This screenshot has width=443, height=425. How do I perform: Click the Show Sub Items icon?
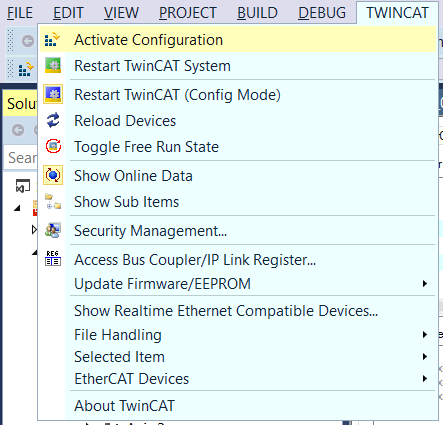[x=53, y=201]
